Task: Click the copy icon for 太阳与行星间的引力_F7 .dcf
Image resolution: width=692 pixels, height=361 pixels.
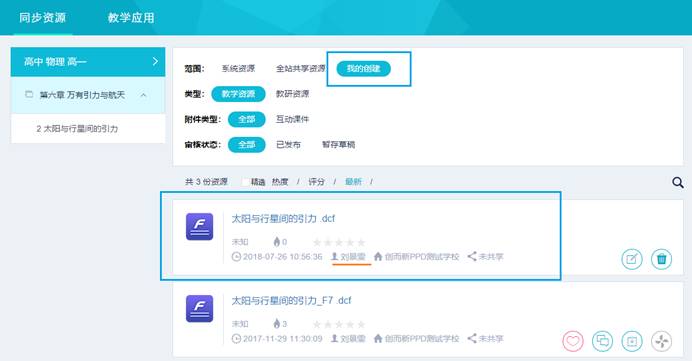Action: click(x=602, y=341)
